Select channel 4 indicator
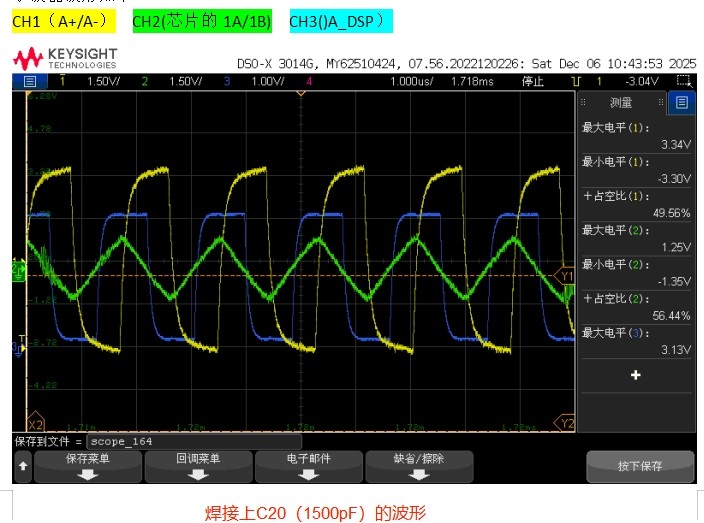704x523 pixels. [x=309, y=82]
